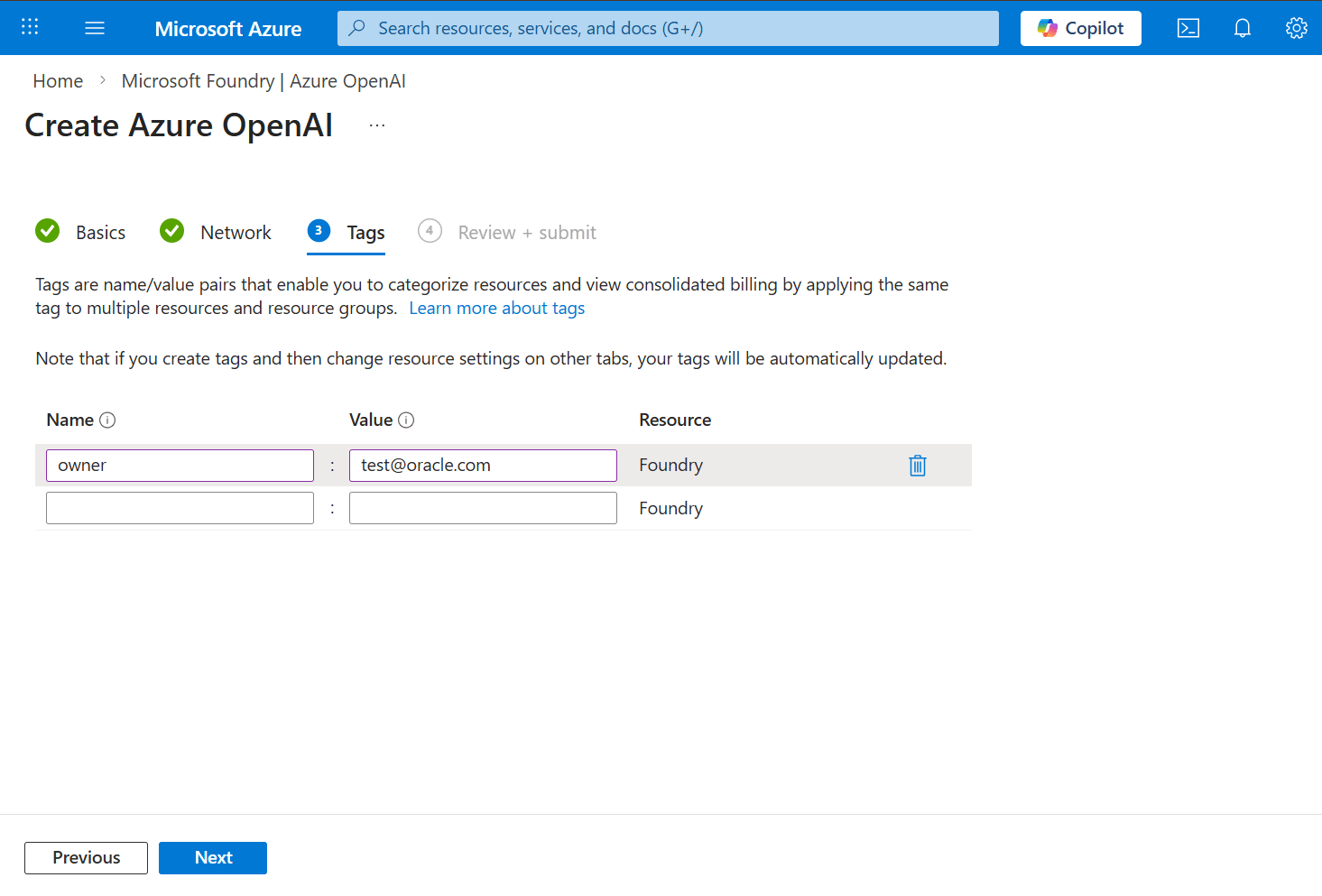
Task: Switch to the Network tab
Action: tap(236, 232)
